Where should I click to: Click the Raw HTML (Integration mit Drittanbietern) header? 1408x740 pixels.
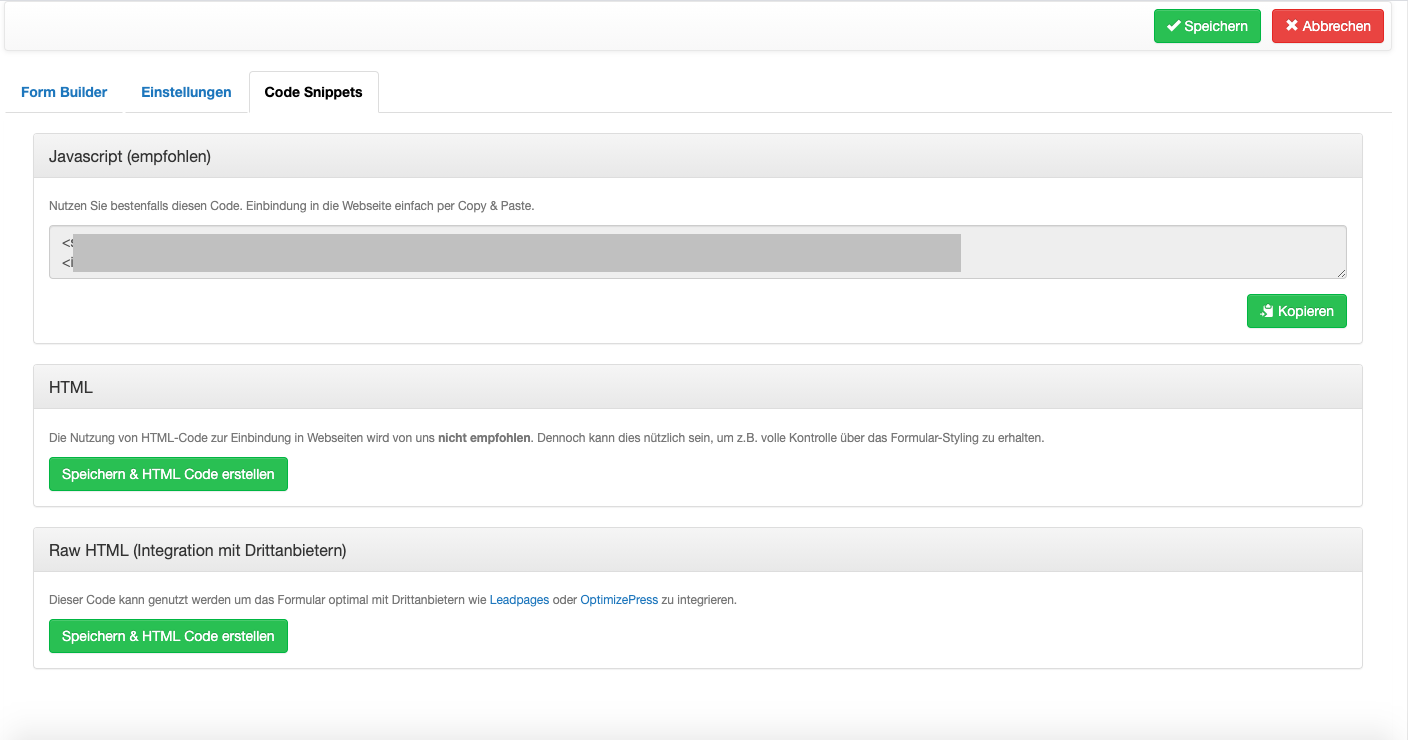[197, 550]
